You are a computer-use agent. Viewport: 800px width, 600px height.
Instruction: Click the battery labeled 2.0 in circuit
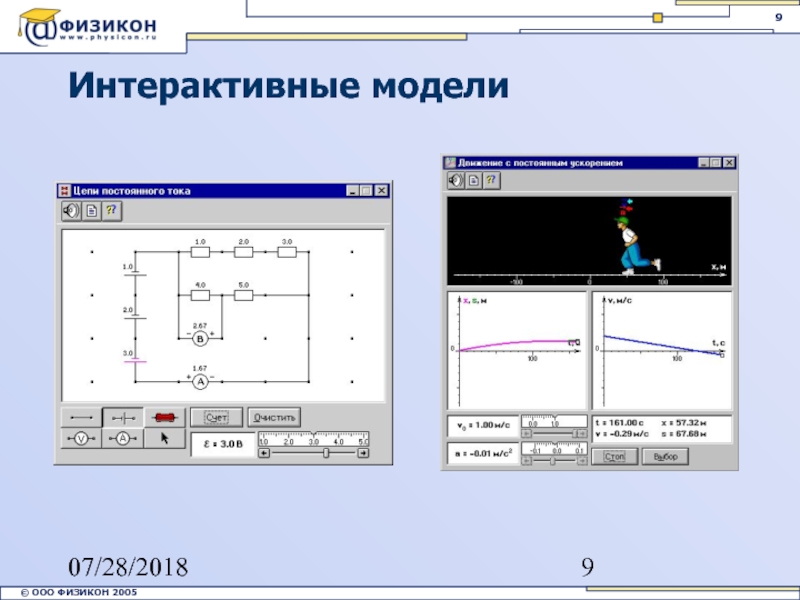(135, 317)
